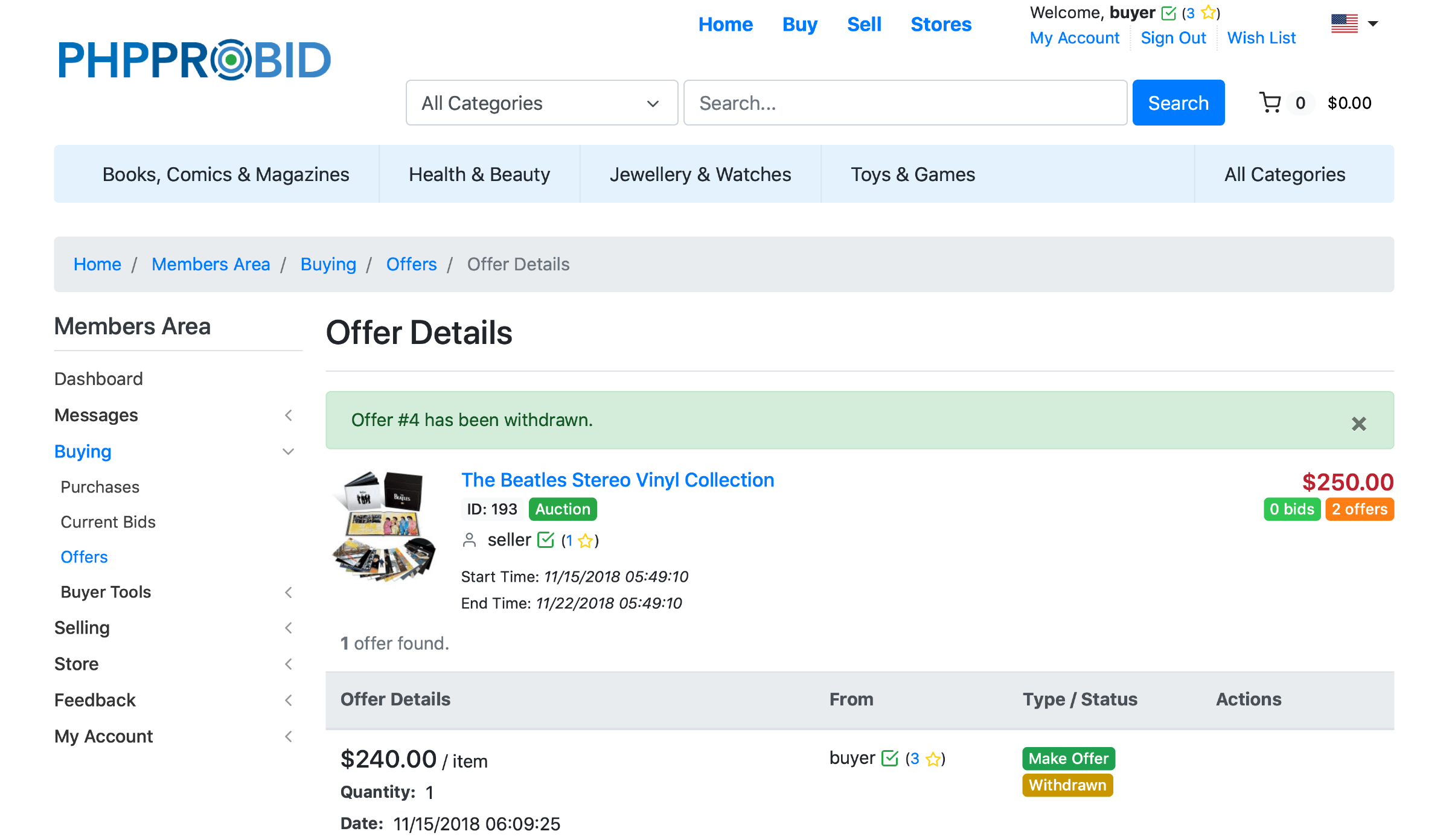Click verified checkmark next to seller
This screenshot has width=1449, height=840.
tap(545, 540)
